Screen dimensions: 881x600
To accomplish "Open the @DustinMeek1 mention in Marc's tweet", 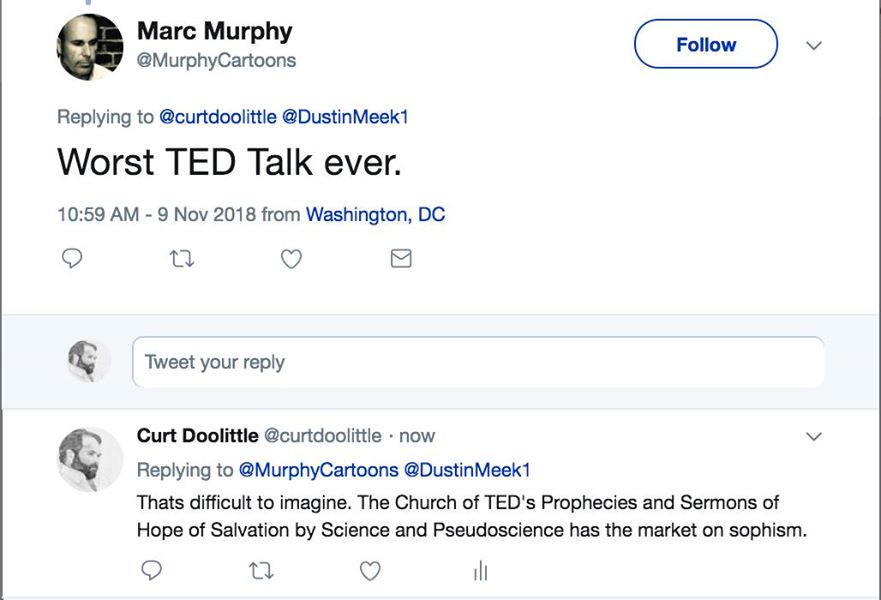I will point(345,117).
